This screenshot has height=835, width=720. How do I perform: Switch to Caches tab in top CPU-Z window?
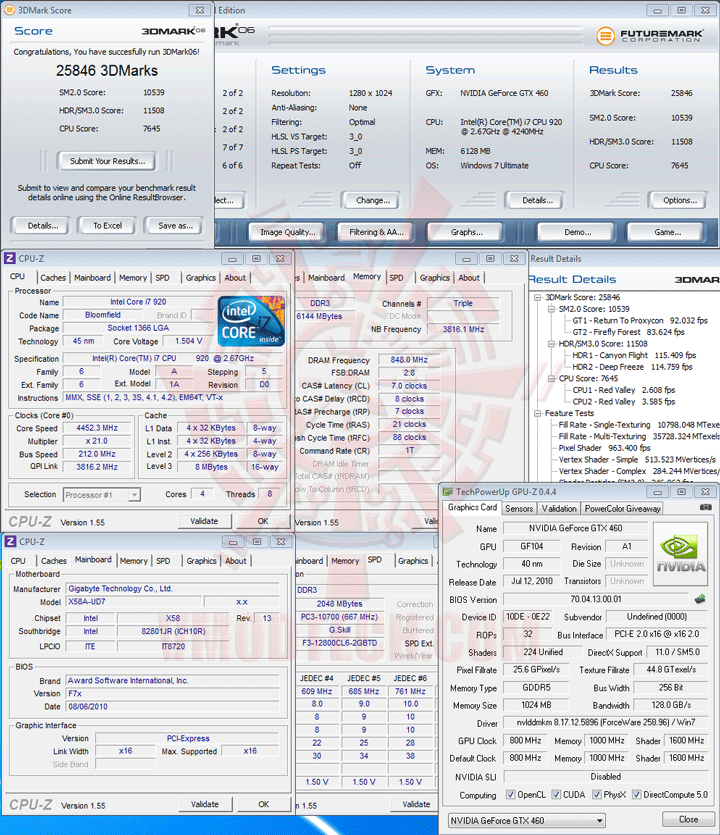coord(53,277)
